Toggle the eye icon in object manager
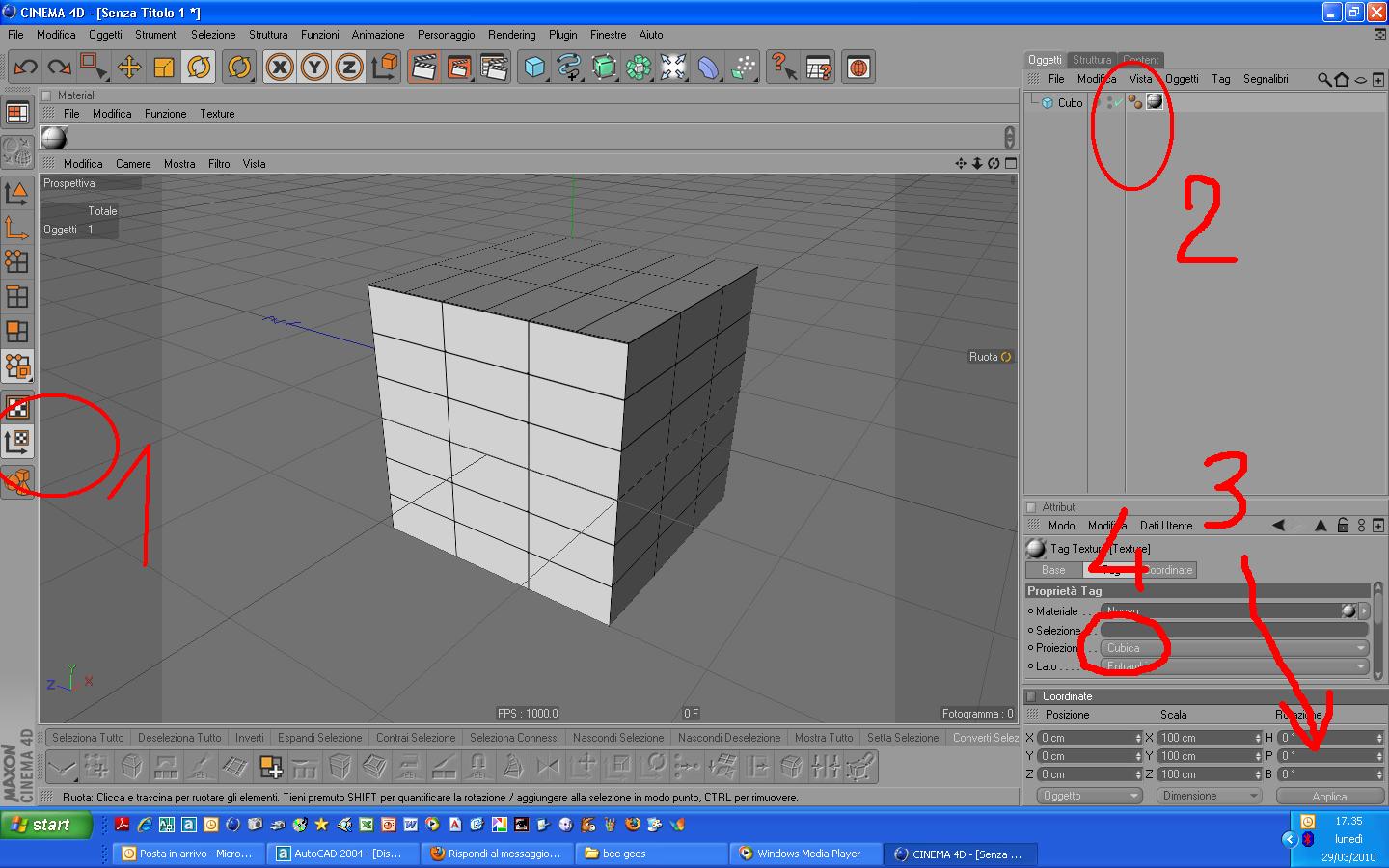 [x=1360, y=79]
